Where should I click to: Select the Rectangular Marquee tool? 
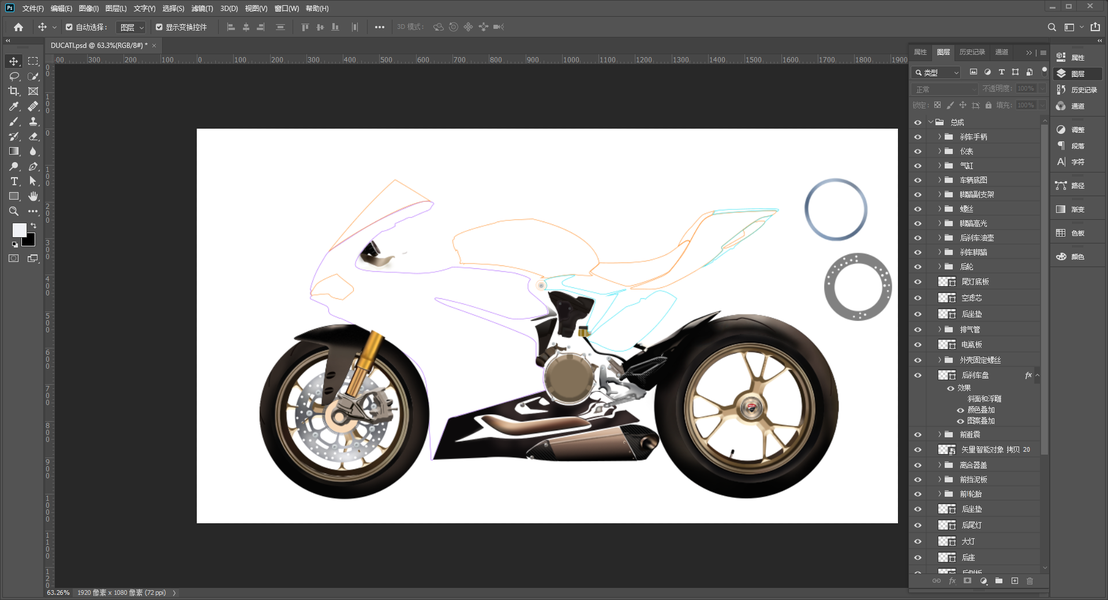point(33,61)
